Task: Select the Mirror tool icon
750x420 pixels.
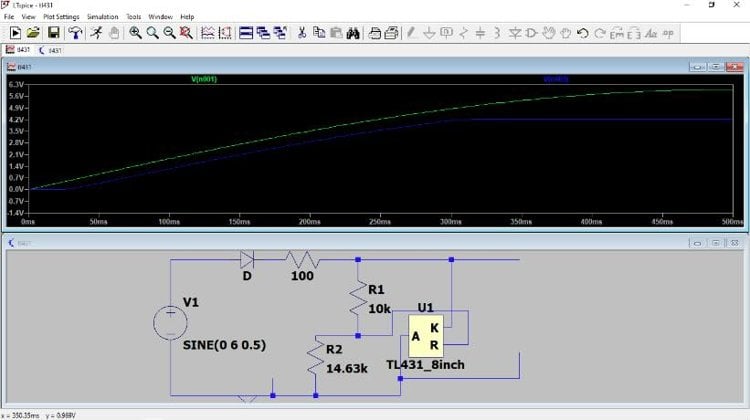Action: click(634, 33)
